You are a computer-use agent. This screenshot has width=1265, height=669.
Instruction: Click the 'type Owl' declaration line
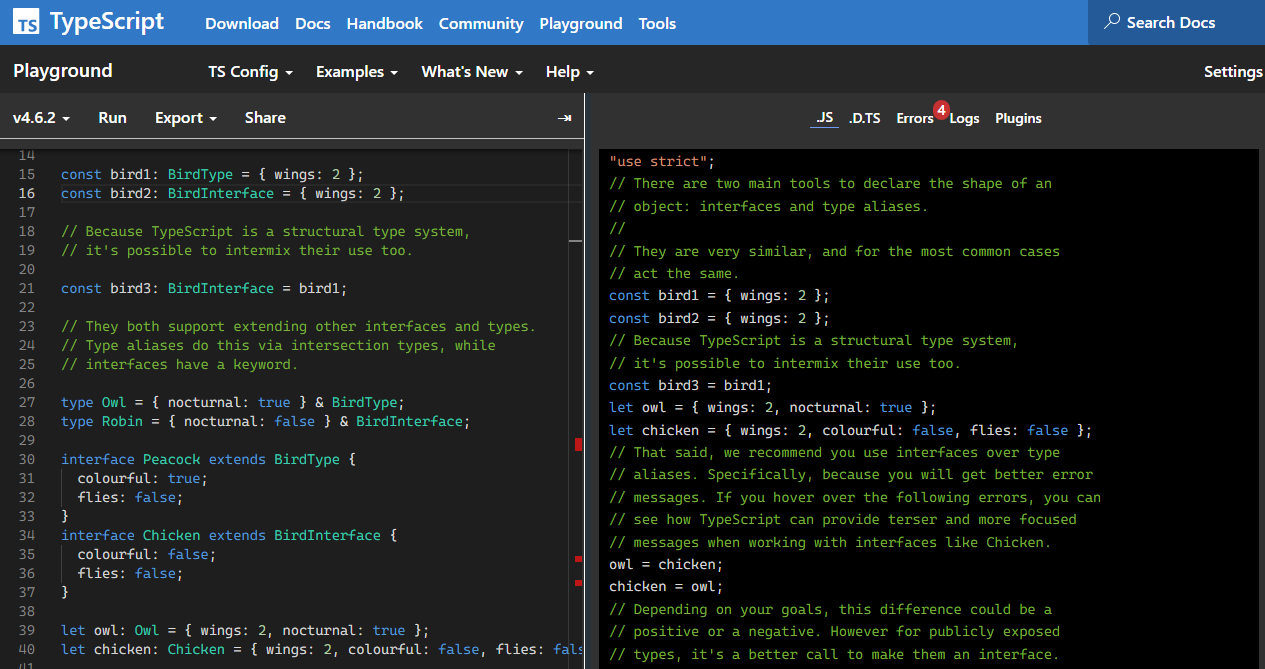232,402
